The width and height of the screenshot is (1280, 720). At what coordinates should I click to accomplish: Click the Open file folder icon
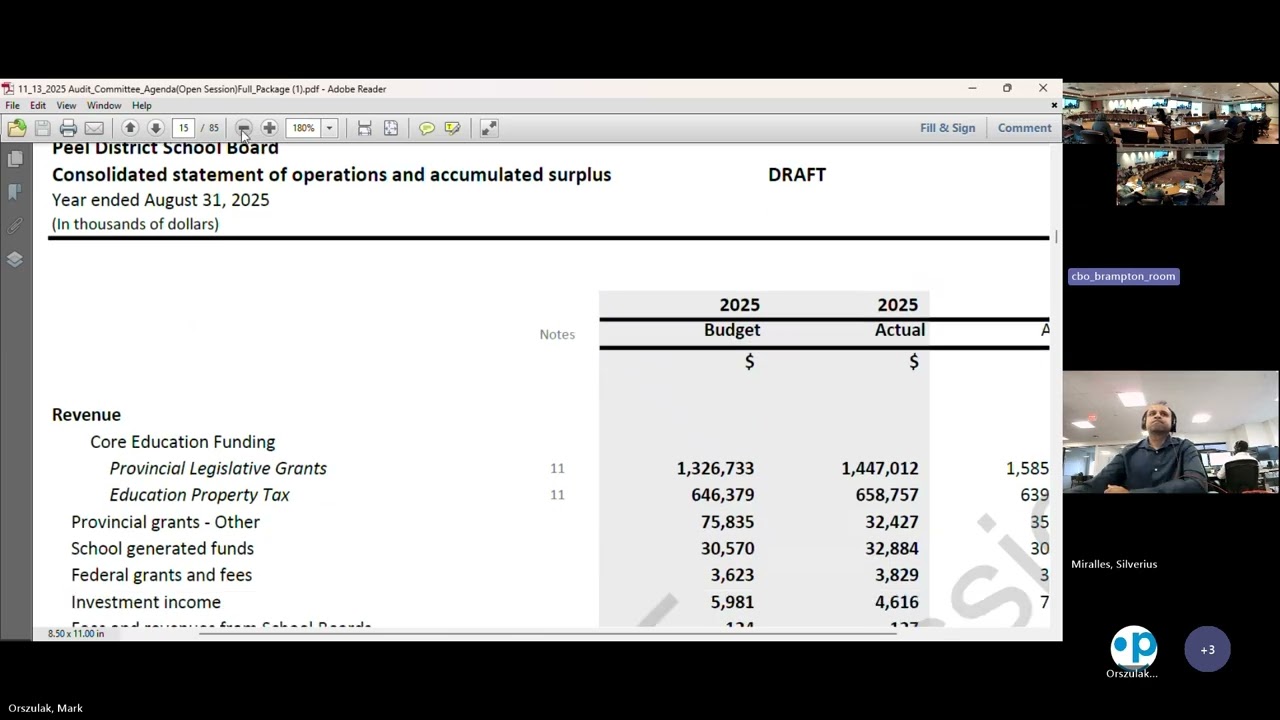click(x=17, y=128)
